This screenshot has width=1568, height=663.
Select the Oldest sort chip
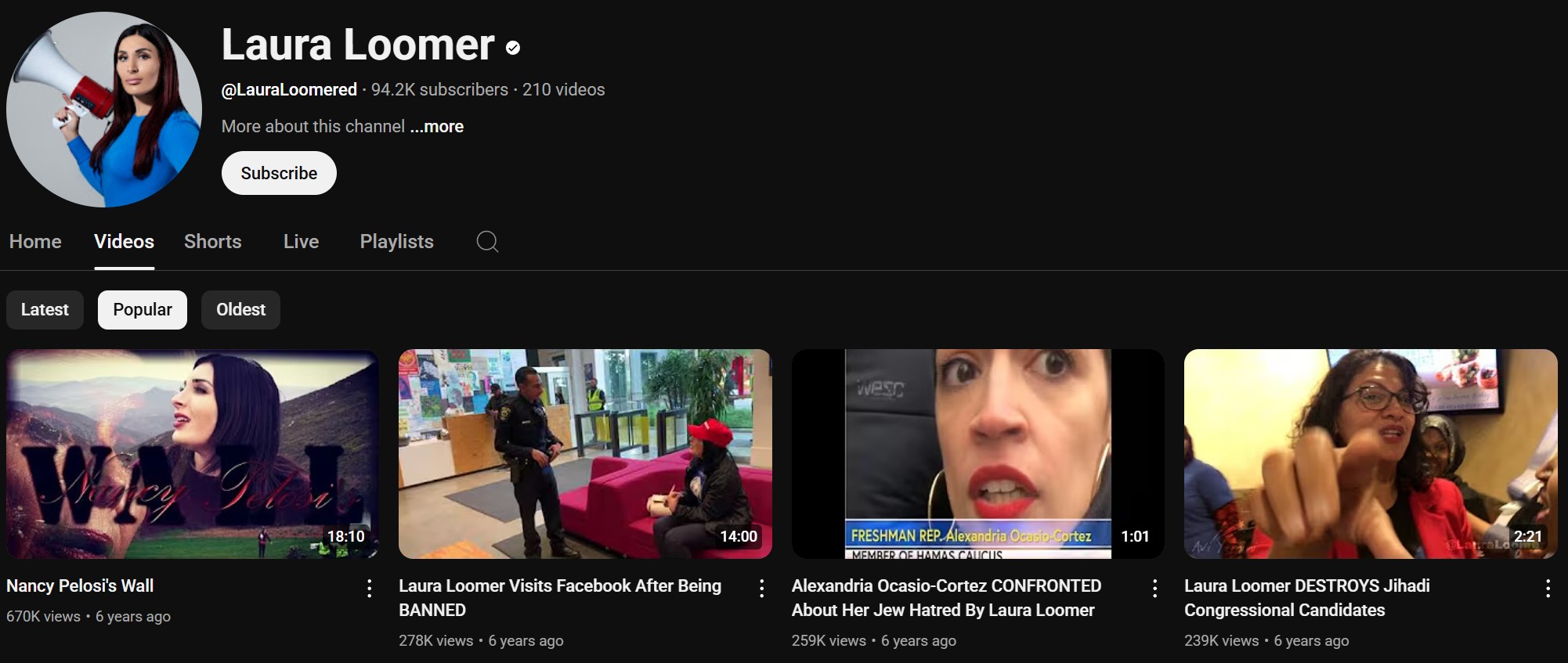click(x=240, y=310)
